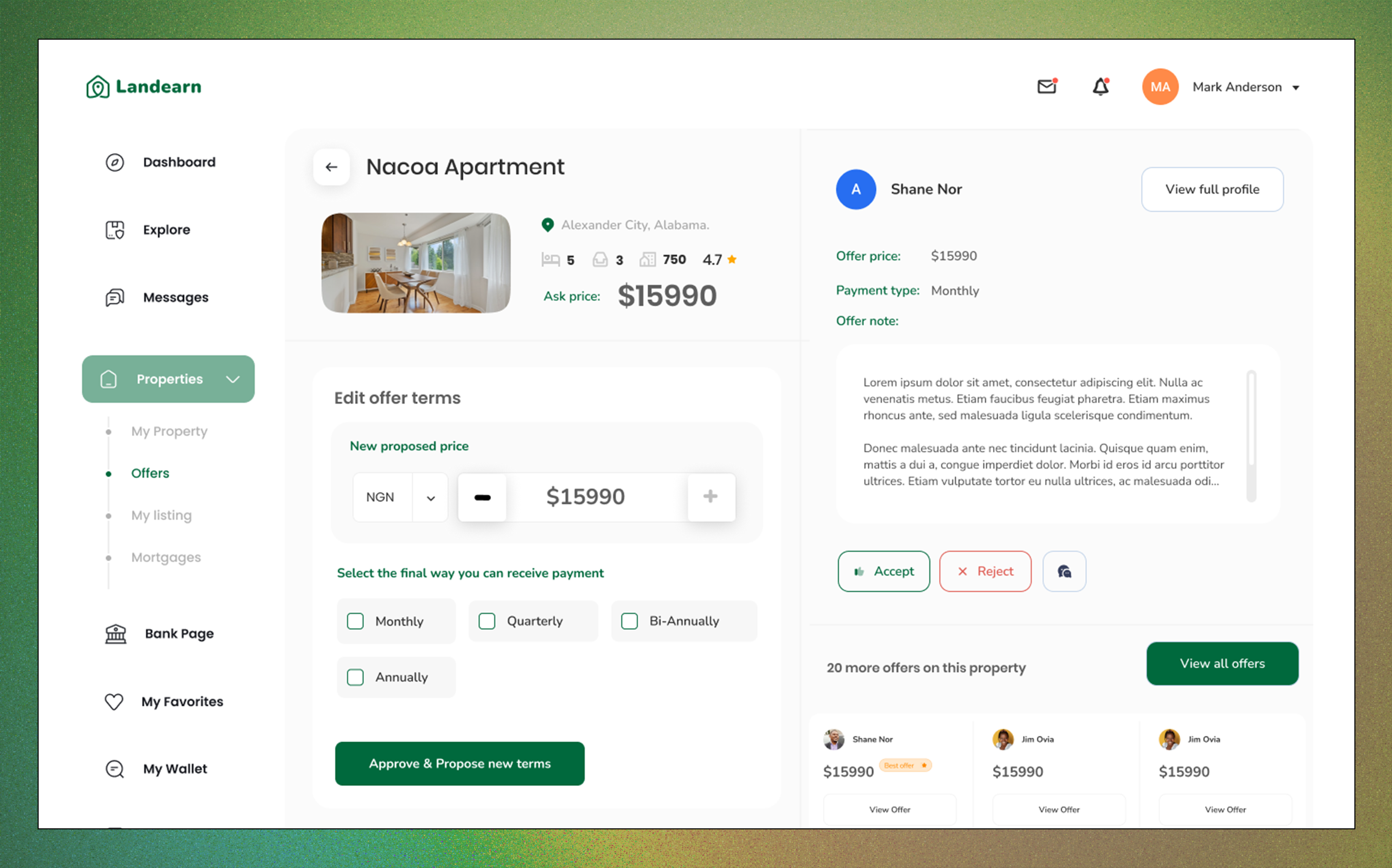
Task: Enable the Quarterly payment checkbox
Action: tap(487, 620)
